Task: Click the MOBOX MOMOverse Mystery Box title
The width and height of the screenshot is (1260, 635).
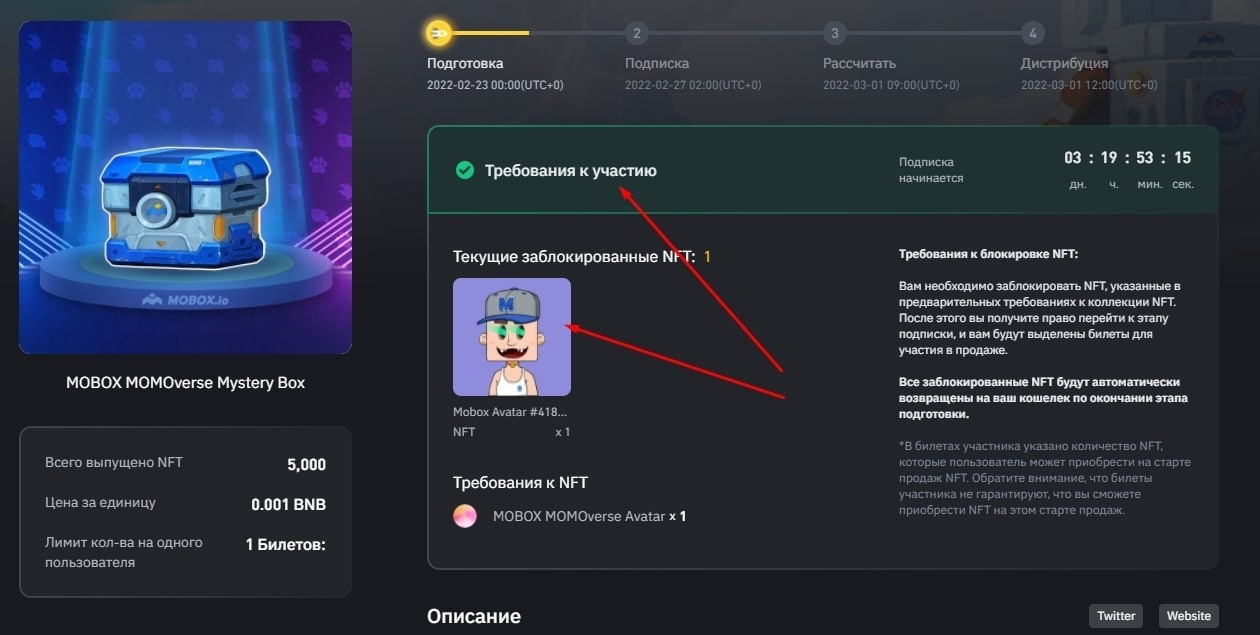Action: [186, 382]
